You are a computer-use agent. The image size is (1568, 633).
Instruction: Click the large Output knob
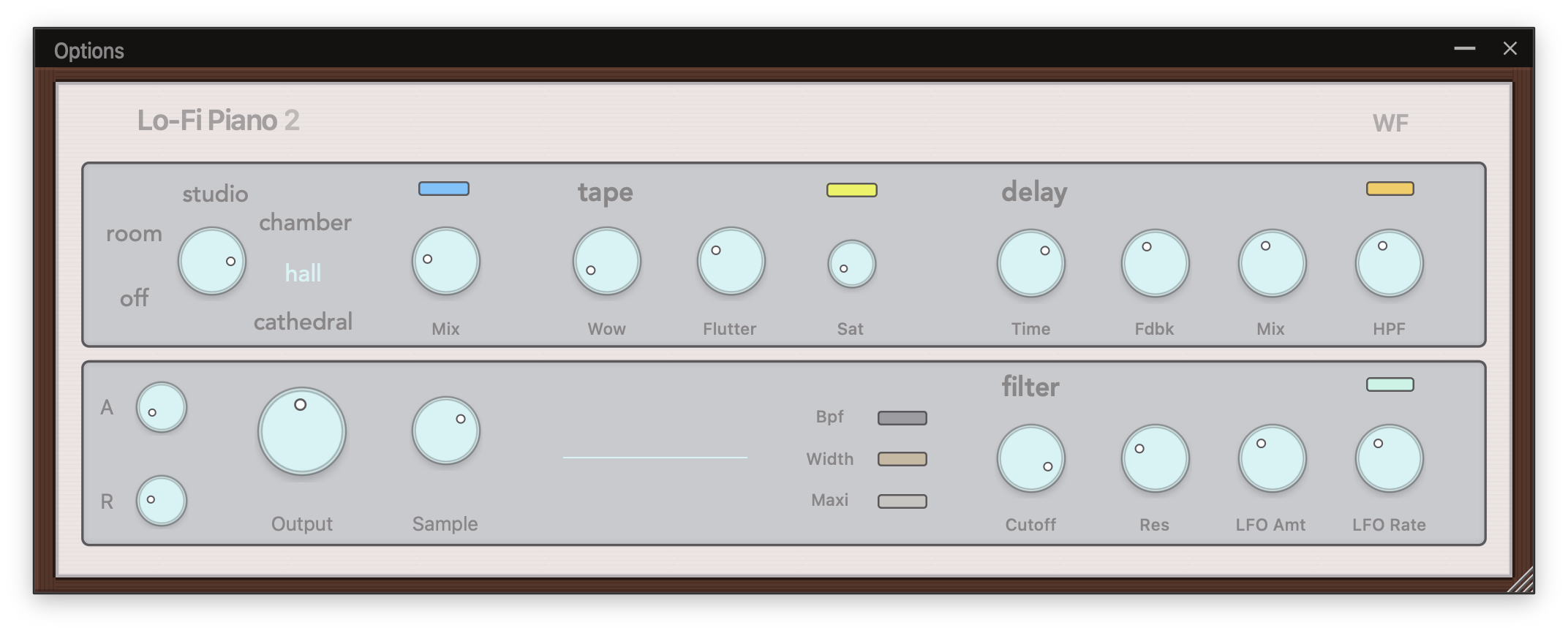tap(302, 431)
